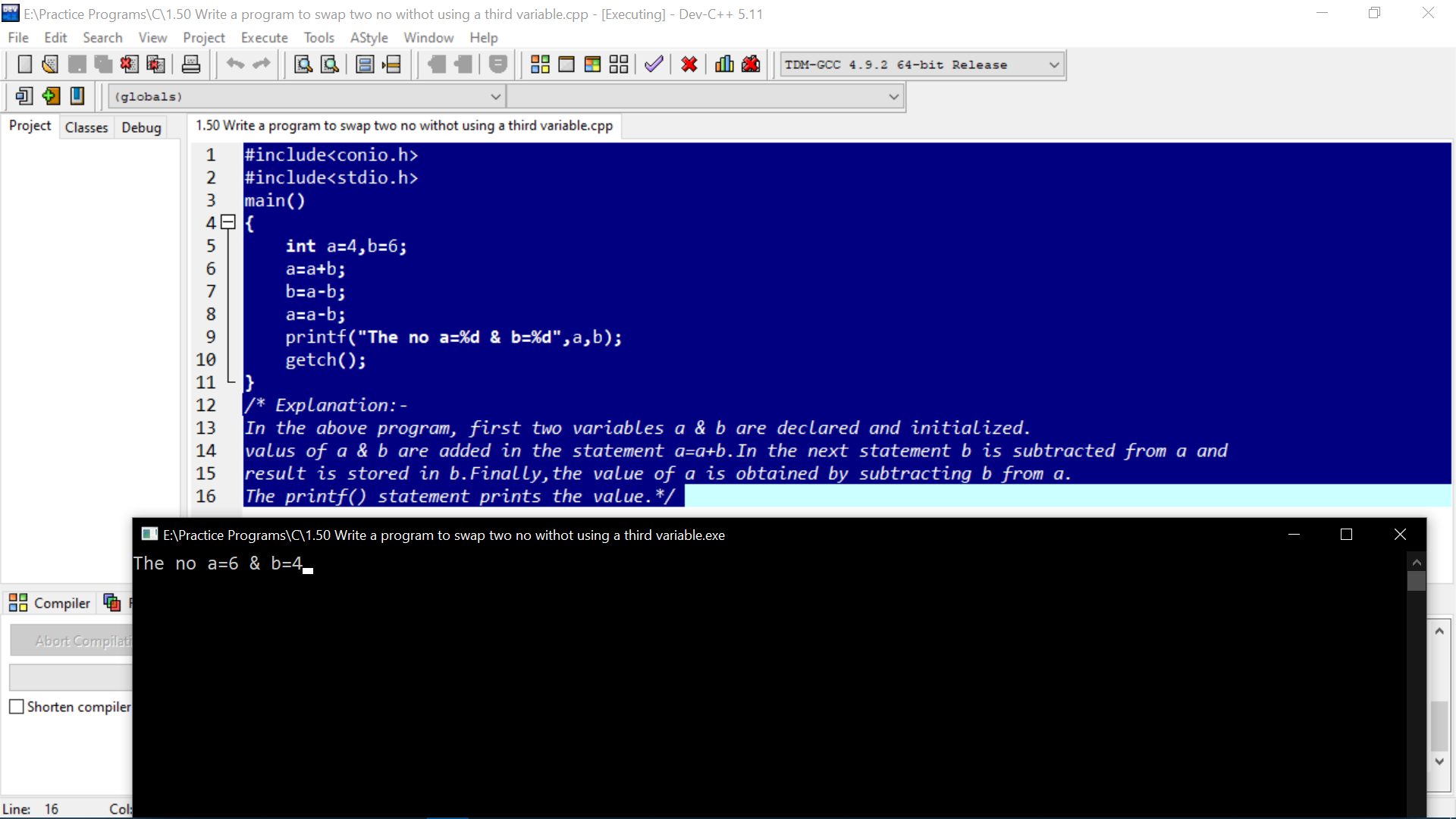Click the Close file toolbar icon

(129, 64)
